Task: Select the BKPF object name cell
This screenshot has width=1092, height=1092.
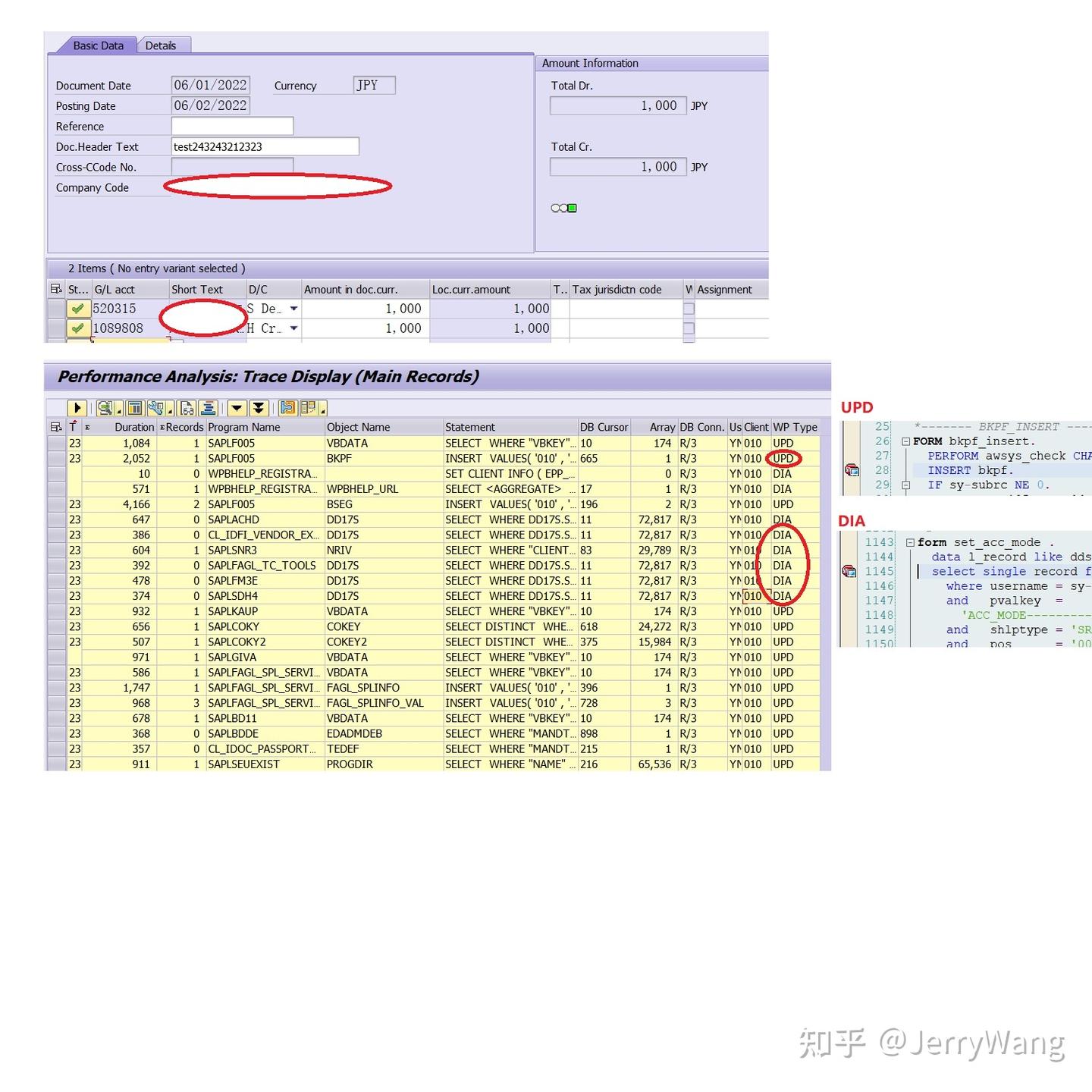Action: pos(384,458)
